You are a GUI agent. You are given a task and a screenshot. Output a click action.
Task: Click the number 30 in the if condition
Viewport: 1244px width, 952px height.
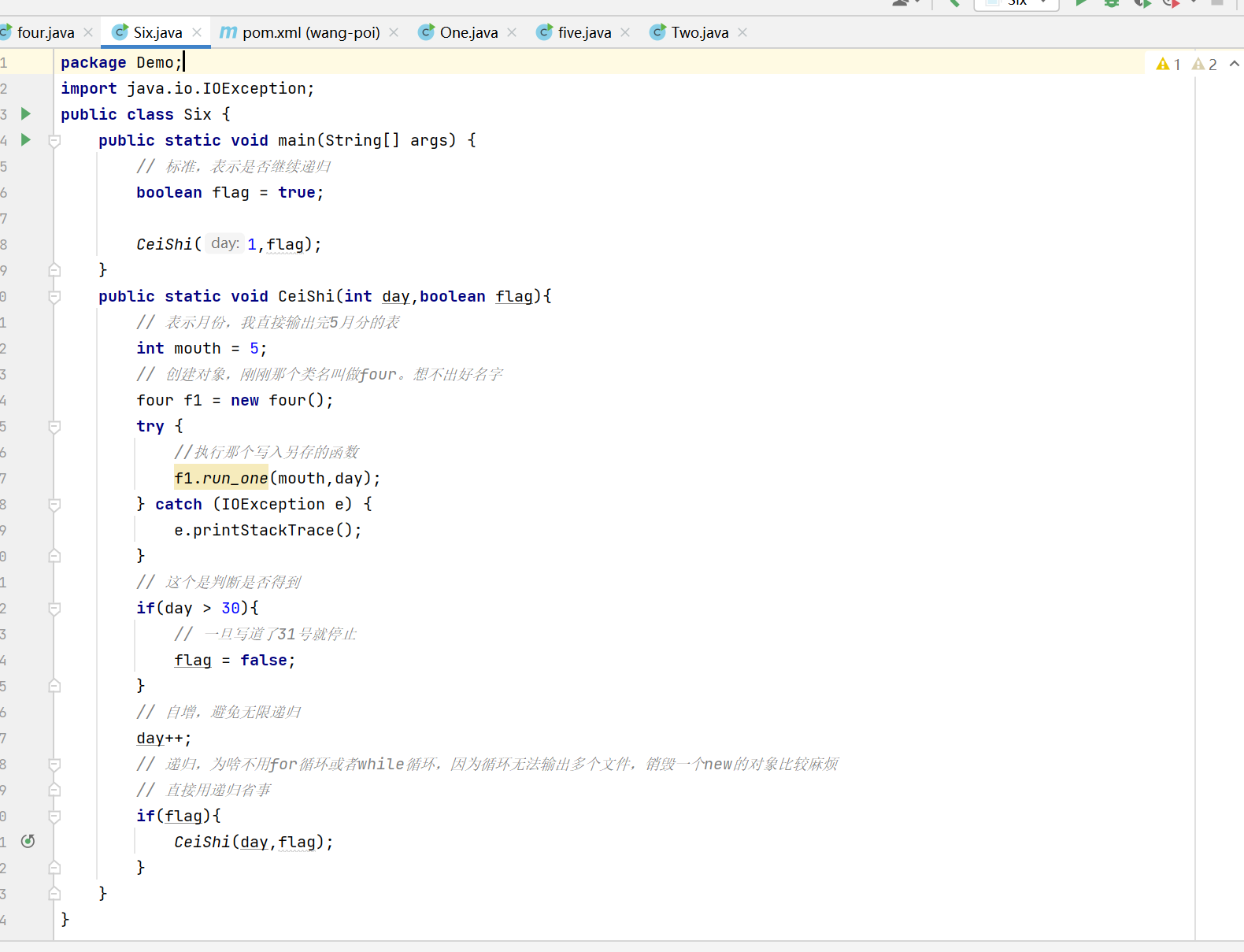[231, 608]
